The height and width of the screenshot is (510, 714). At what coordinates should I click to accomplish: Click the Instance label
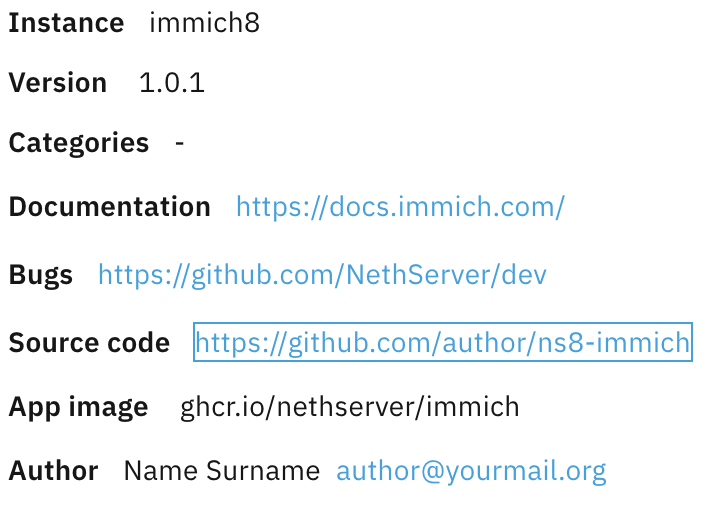66,23
